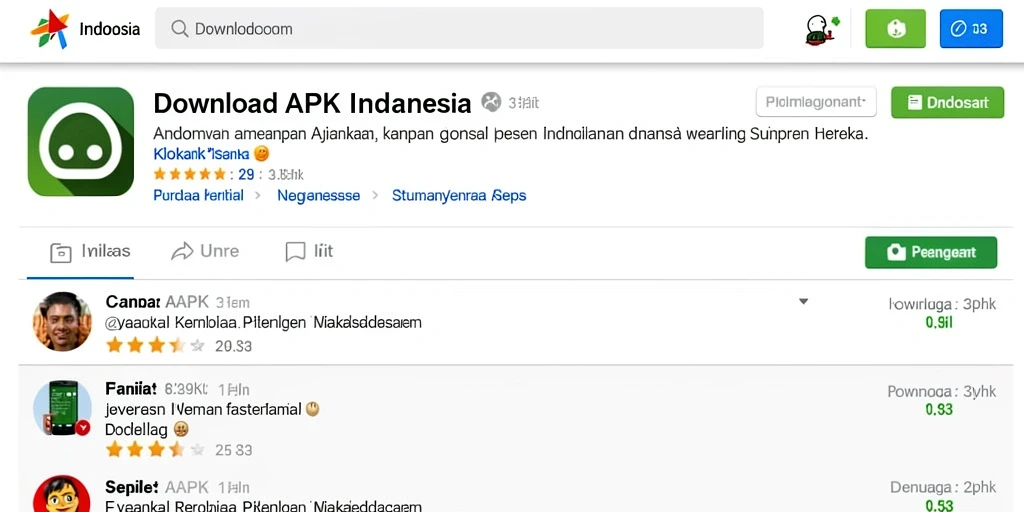Expand the dropdown arrow on Canpar review
This screenshot has width=1024, height=512.
click(x=804, y=302)
